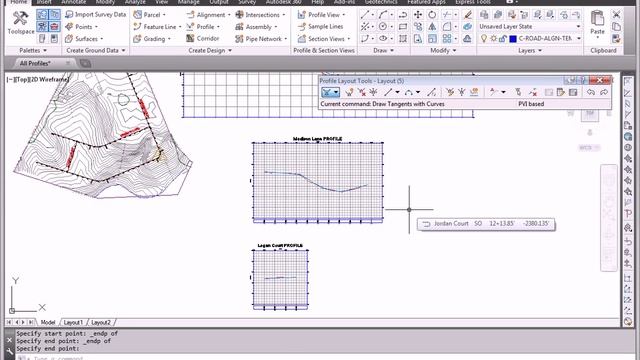Select the Rotate tool in Modify panel
640x360 pixels.
(x=432, y=15)
